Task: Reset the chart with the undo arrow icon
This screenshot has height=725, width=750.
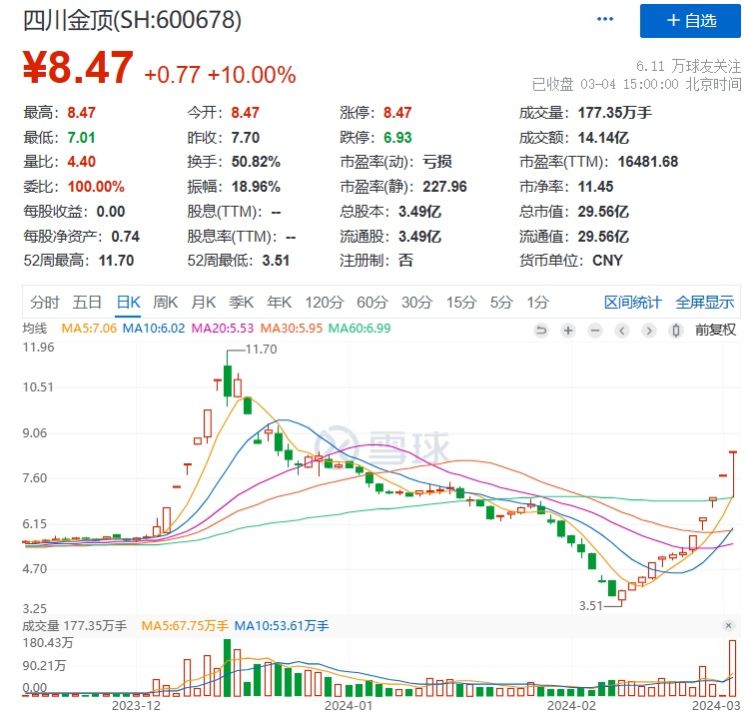Action: click(x=541, y=330)
